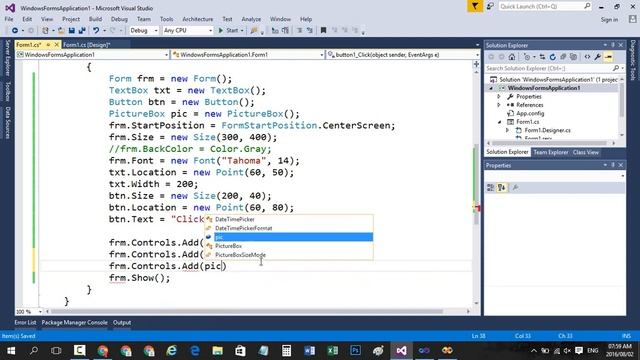This screenshot has width=640, height=360.
Task: Click the Find in Files toolbar icon
Action: tap(254, 31)
